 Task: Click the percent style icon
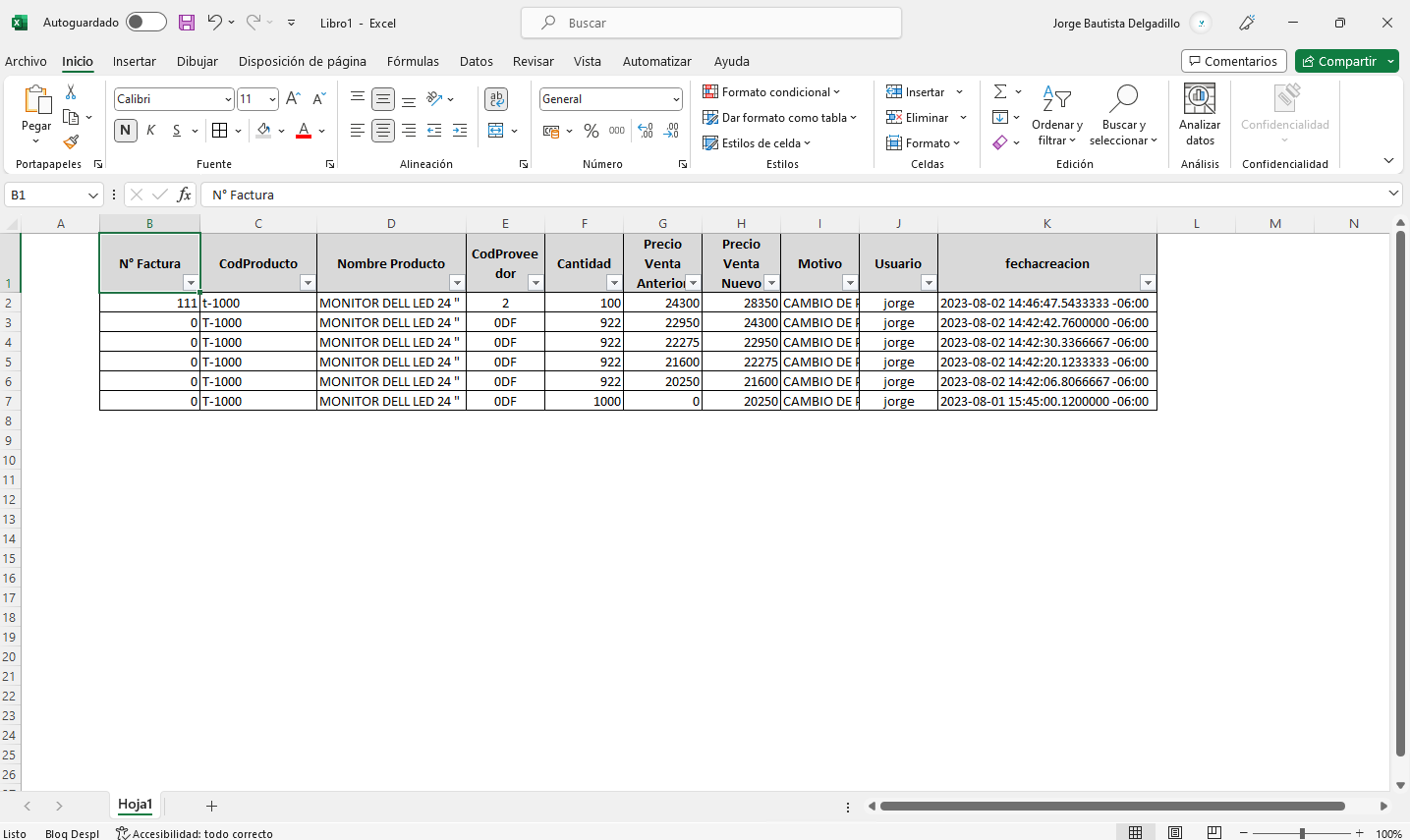pos(592,130)
